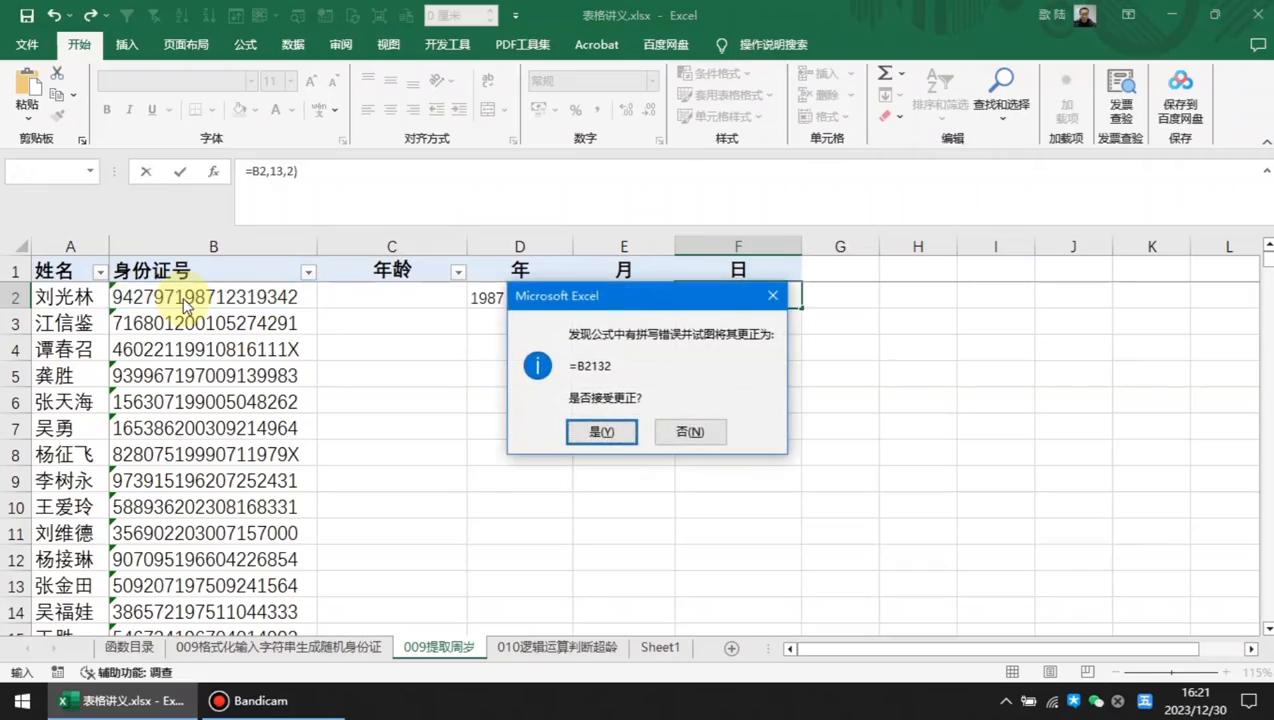Screen dimensions: 1274x720
Task: Switch to the 010逻辑运算判断超龄 sheet
Action: click(556, 647)
